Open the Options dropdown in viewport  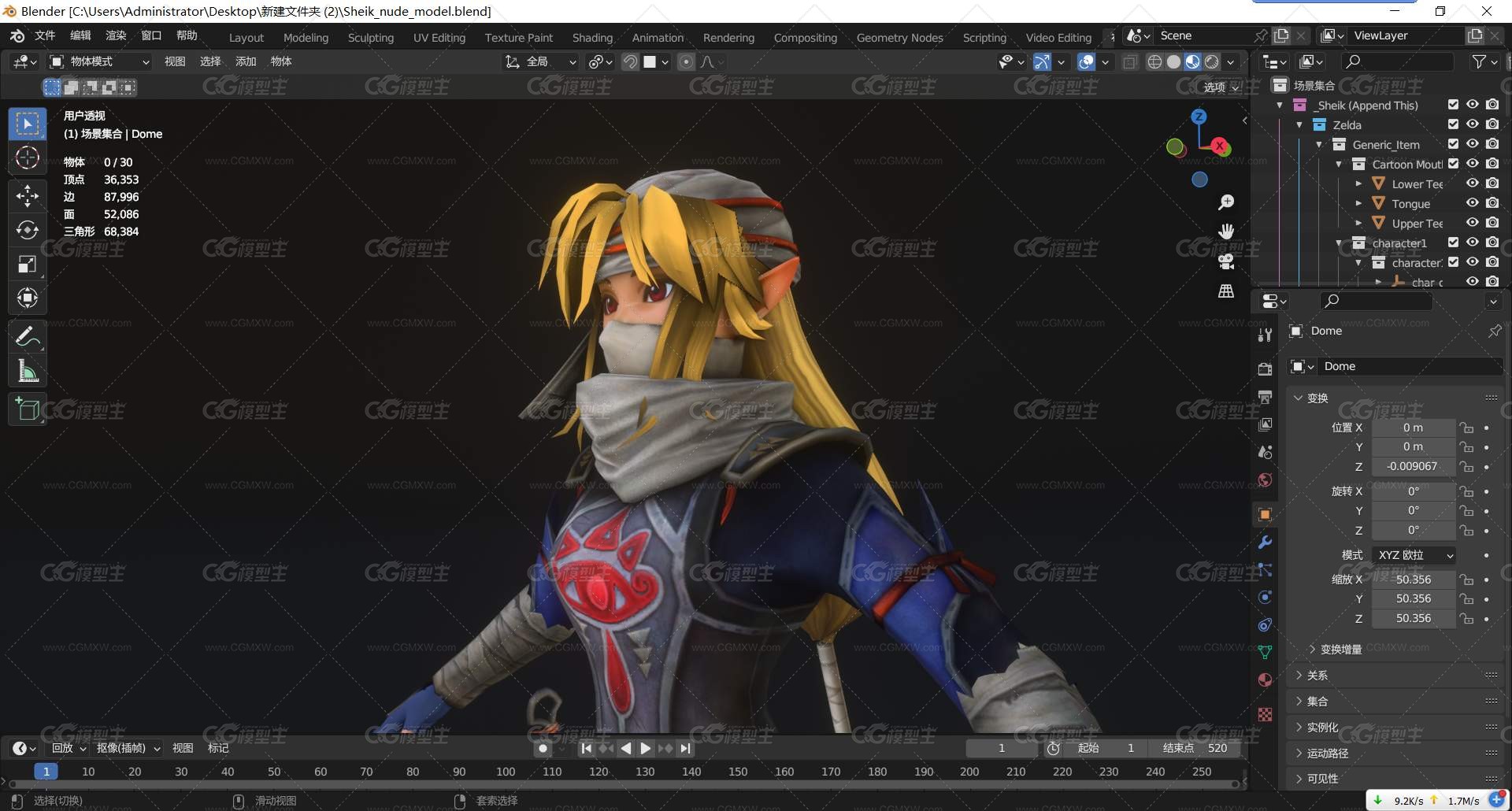pyautogui.click(x=1221, y=87)
